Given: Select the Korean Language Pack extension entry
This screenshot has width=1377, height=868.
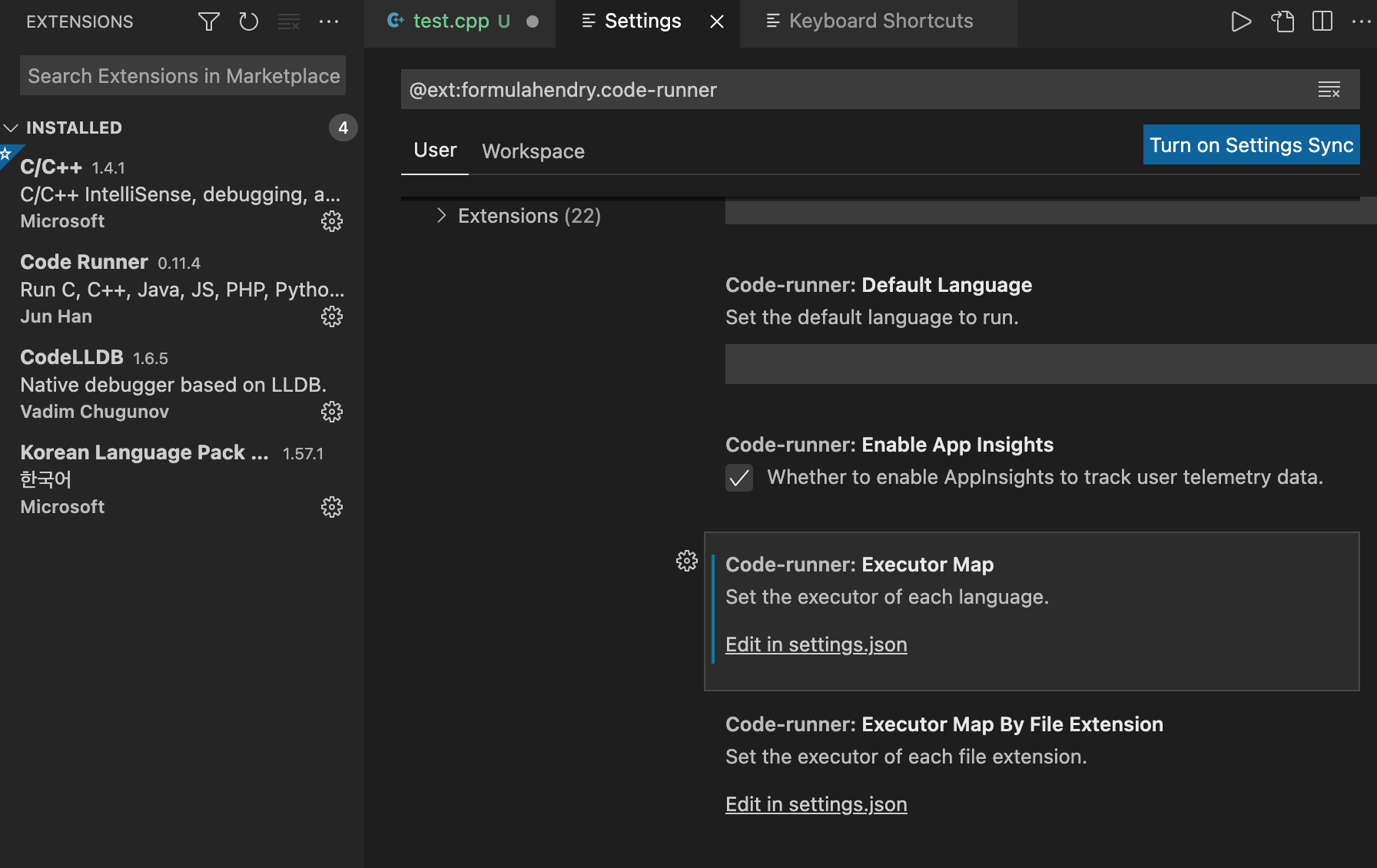Looking at the screenshot, I should 182,479.
